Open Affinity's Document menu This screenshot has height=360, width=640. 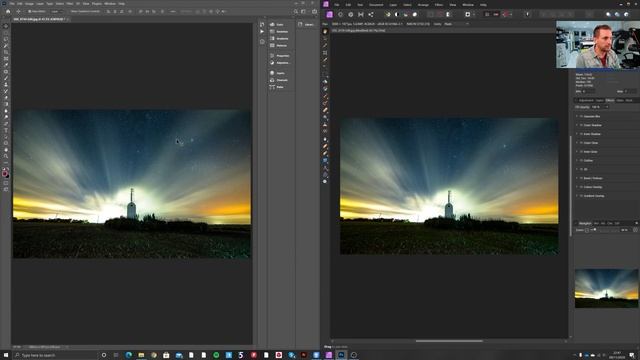tap(376, 5)
